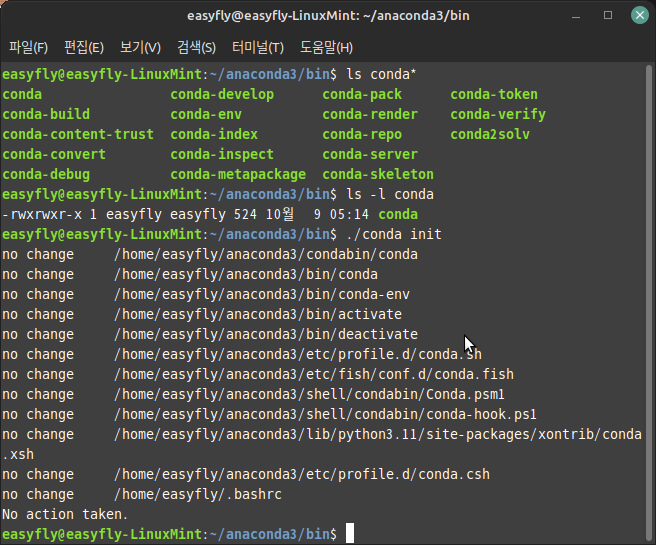
Task: Click the path ending in bin/deactivate
Action: (266, 335)
